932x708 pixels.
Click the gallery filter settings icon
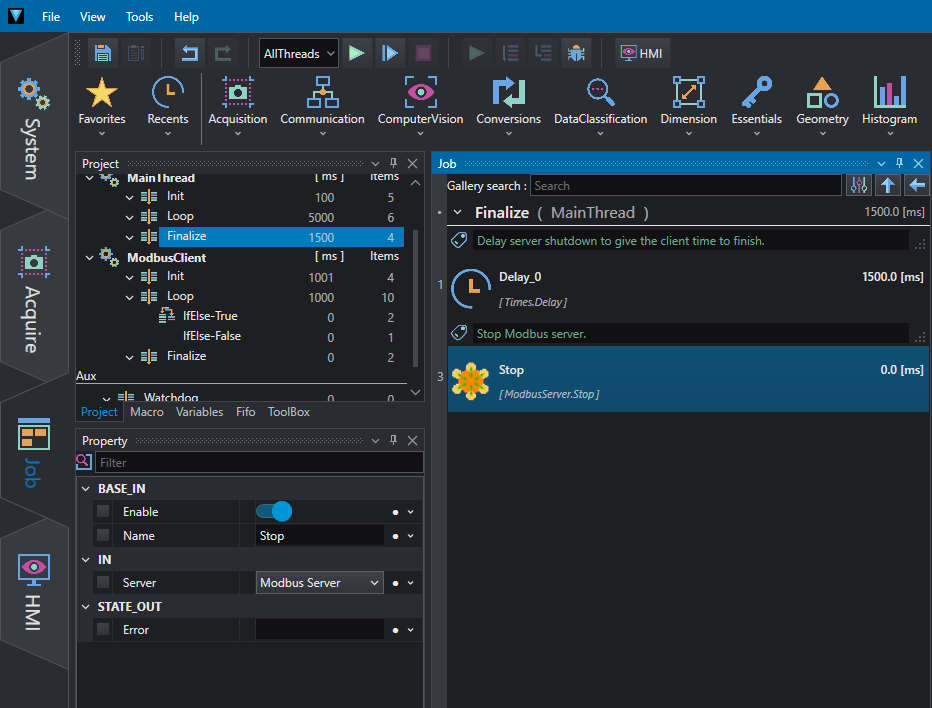tap(859, 185)
